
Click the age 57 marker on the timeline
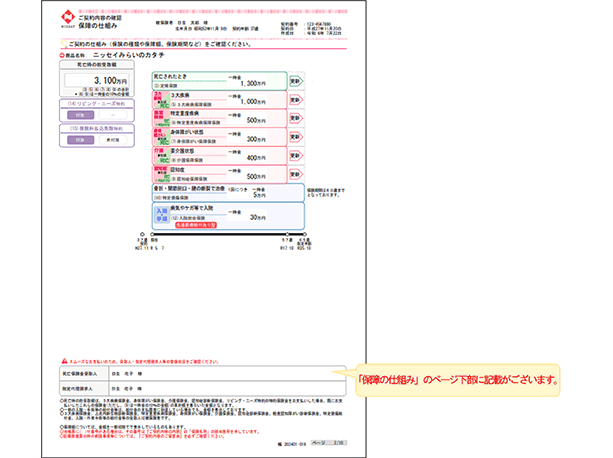click(x=287, y=234)
